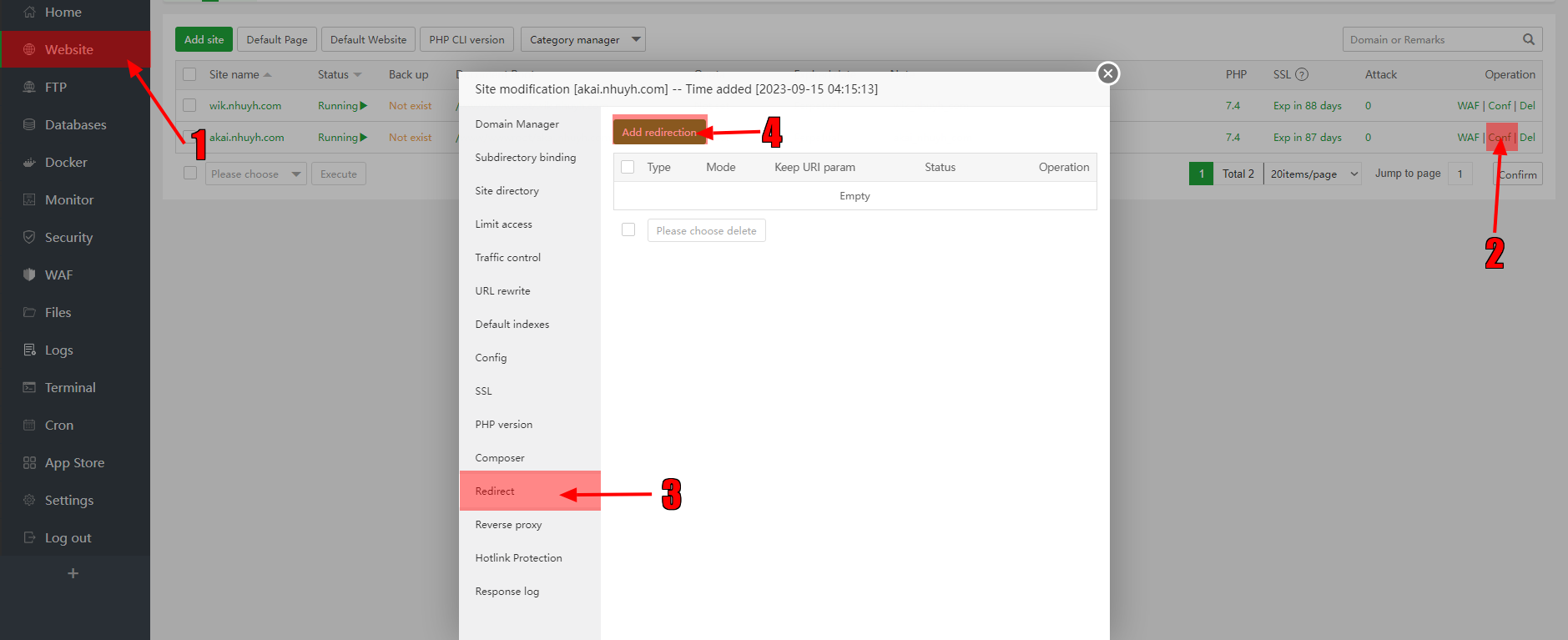Click the Running play icon for akai.nhuyh.com

(x=364, y=138)
